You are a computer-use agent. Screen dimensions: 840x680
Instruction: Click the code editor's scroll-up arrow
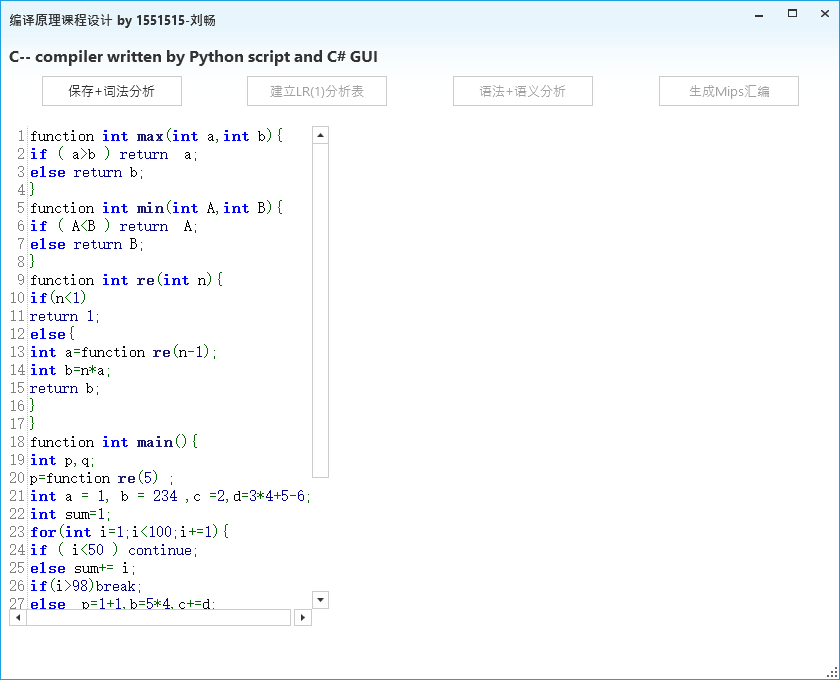(320, 135)
